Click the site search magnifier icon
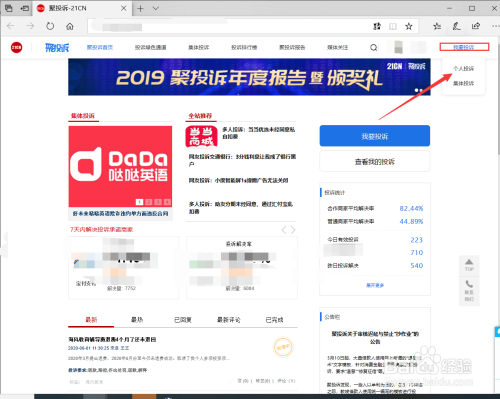This screenshot has height=399, width=500. point(374,48)
